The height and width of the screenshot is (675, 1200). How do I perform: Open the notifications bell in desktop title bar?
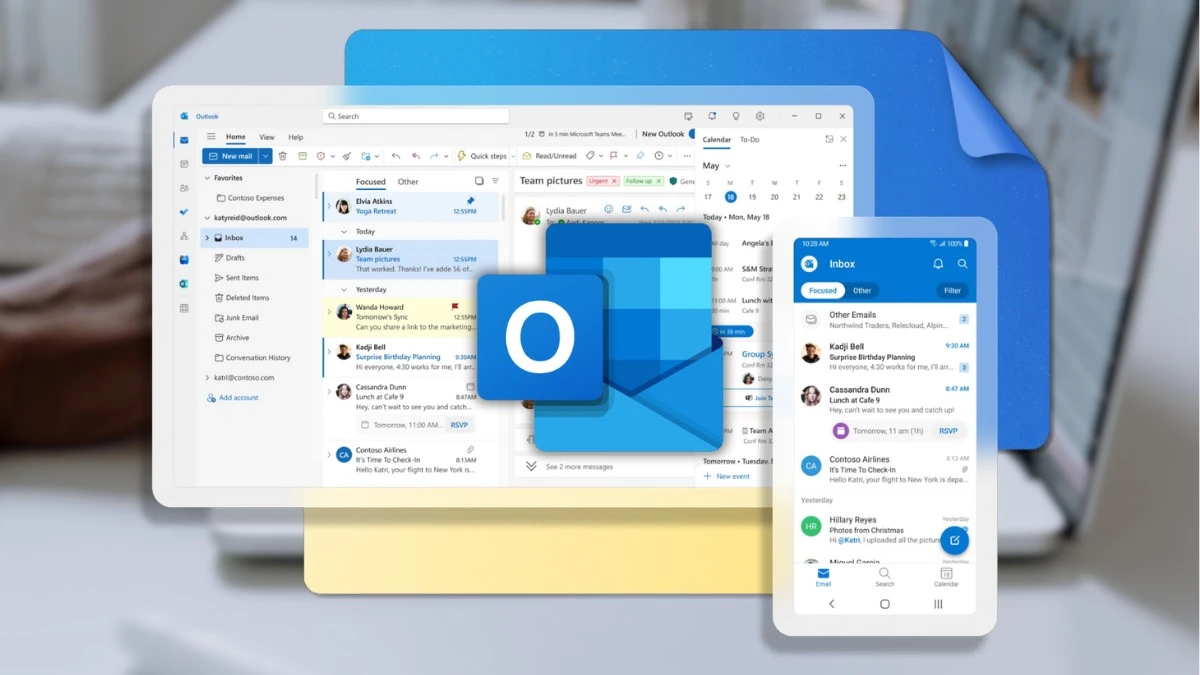[x=712, y=116]
